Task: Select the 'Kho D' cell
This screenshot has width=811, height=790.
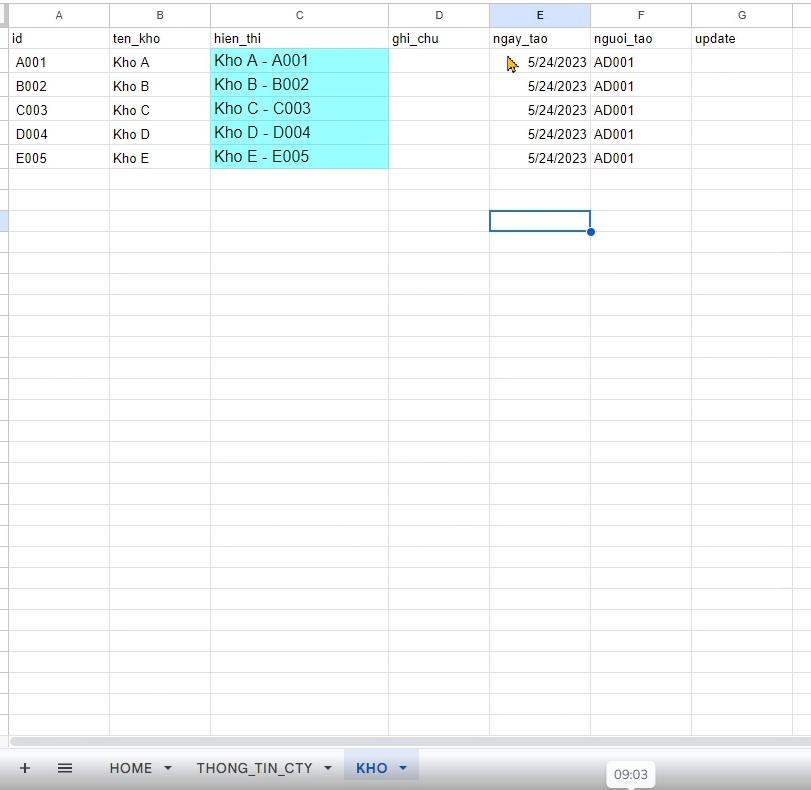Action: pos(160,134)
